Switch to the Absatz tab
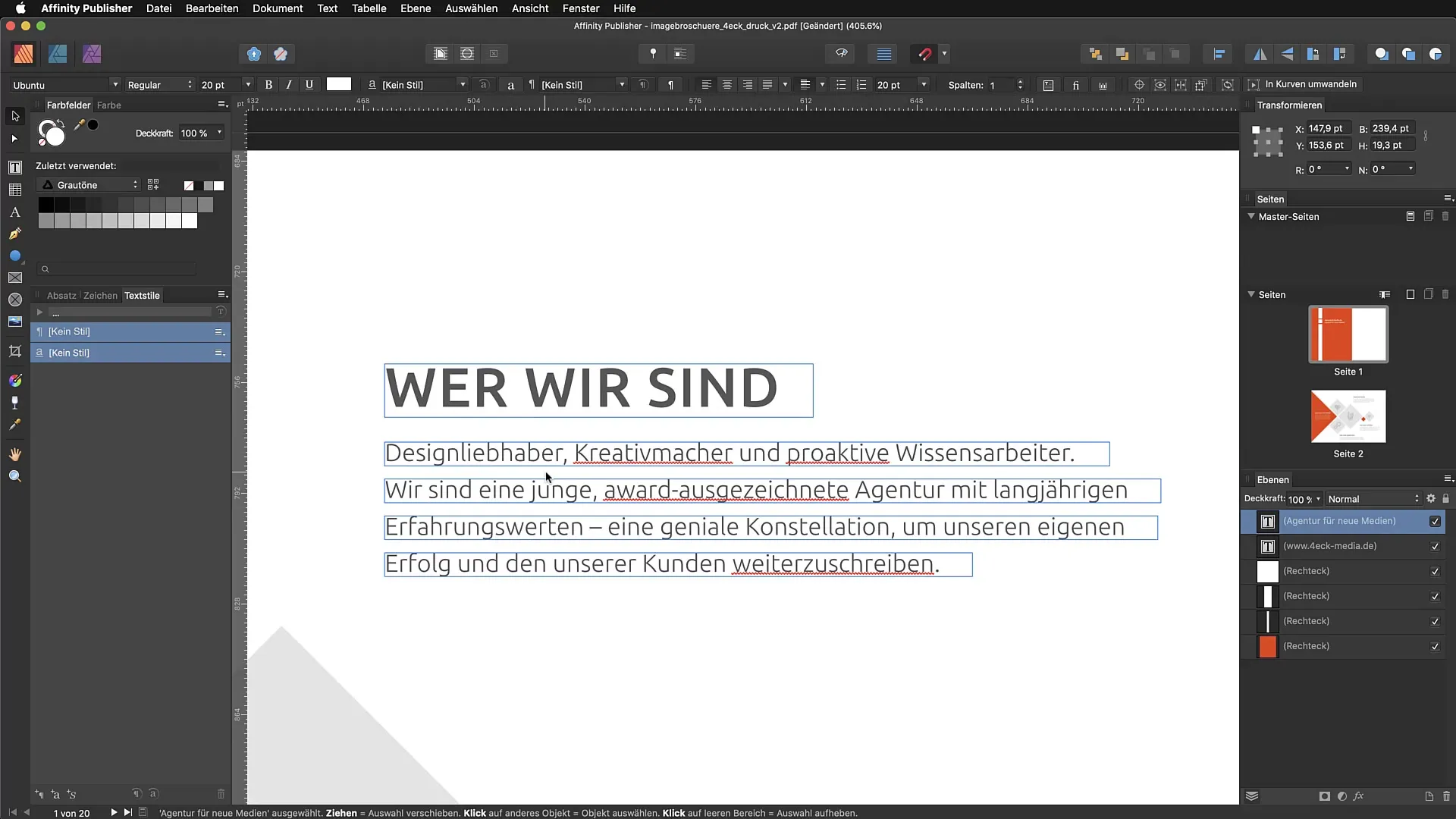Image resolution: width=1456 pixels, height=819 pixels. pyautogui.click(x=61, y=296)
